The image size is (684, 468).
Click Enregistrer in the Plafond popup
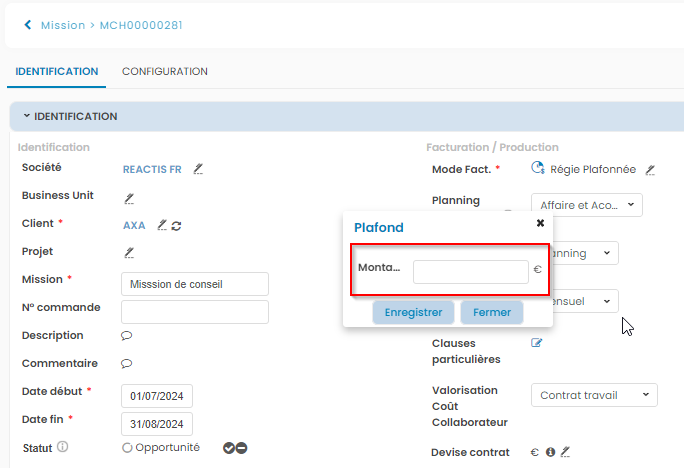[x=413, y=312]
